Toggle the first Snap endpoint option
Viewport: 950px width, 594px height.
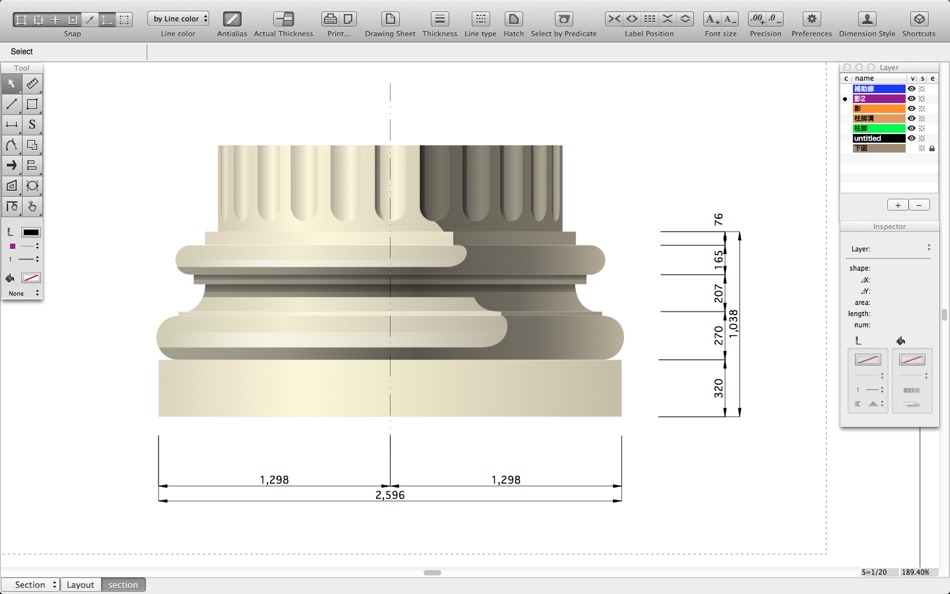pos(21,19)
